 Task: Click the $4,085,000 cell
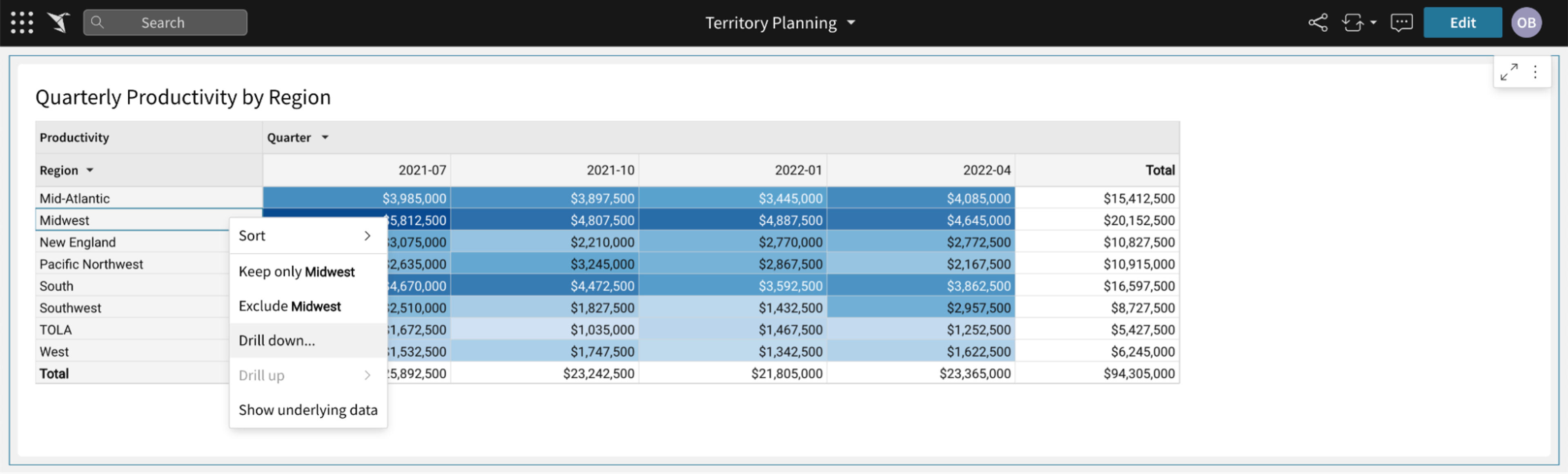921,198
